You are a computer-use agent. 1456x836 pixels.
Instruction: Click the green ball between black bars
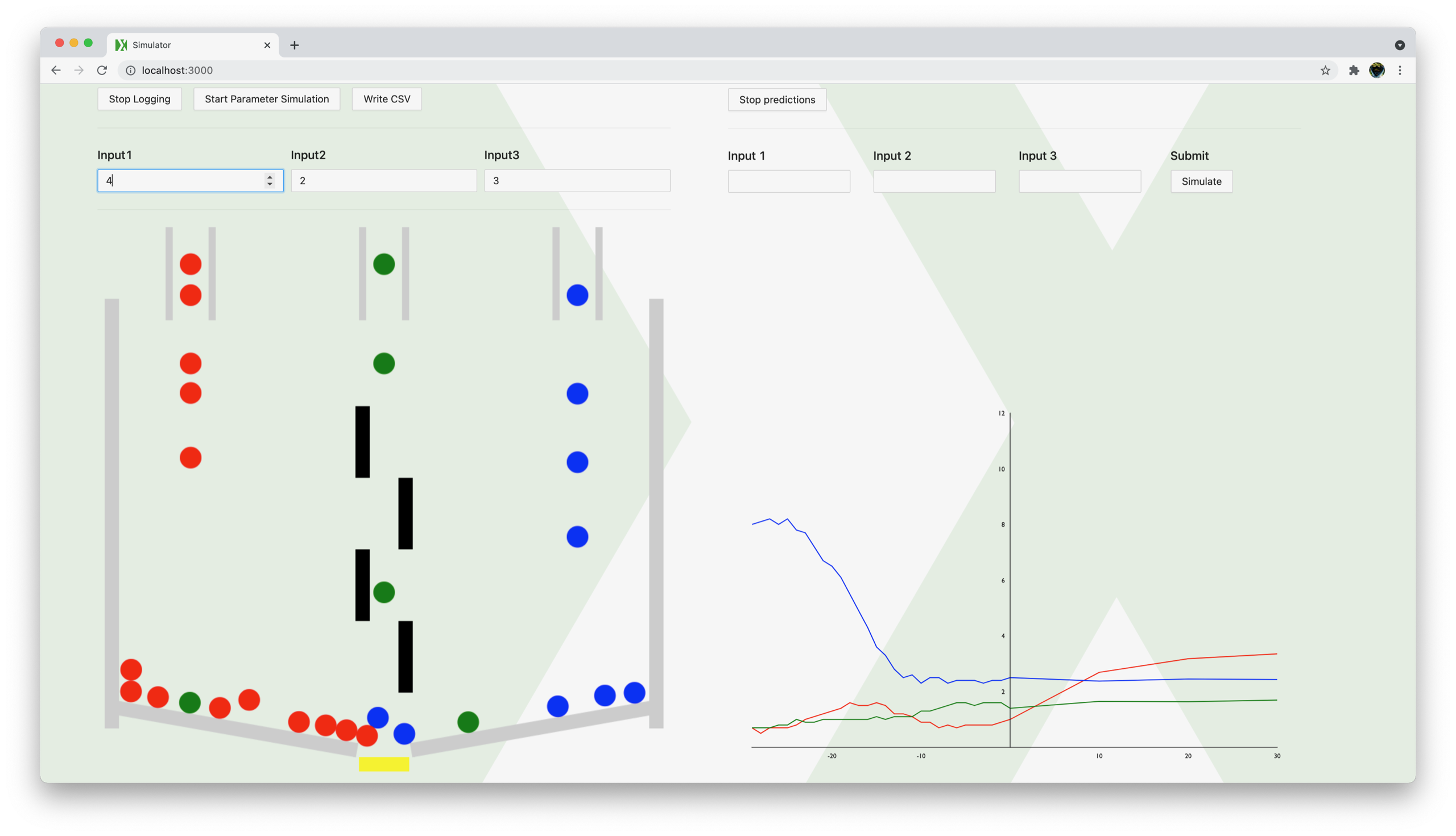click(383, 592)
